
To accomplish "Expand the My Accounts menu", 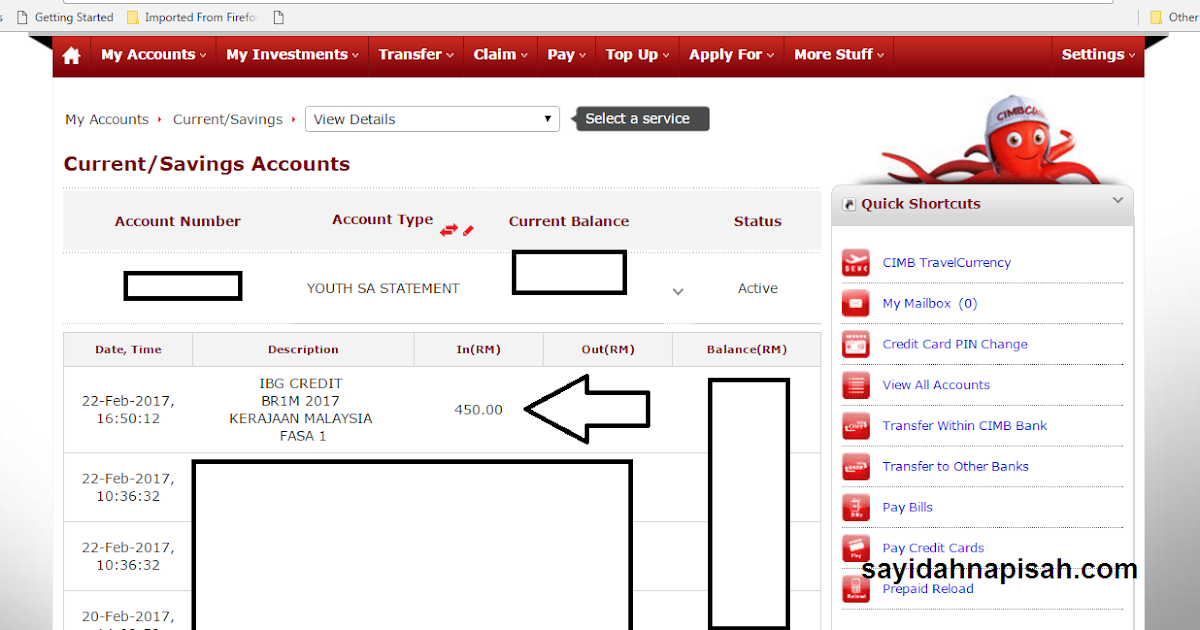I will [154, 55].
